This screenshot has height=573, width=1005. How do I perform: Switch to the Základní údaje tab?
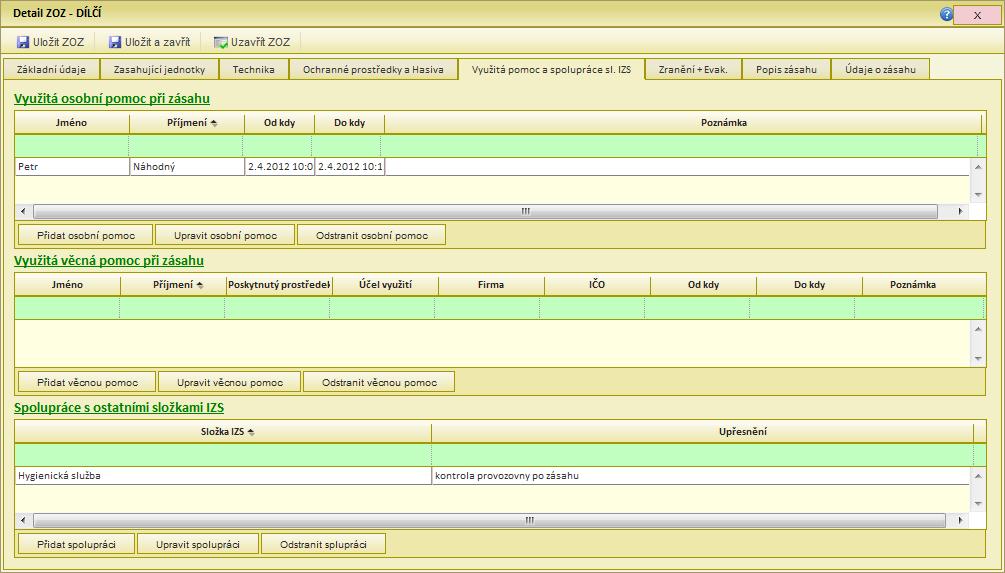[51, 69]
